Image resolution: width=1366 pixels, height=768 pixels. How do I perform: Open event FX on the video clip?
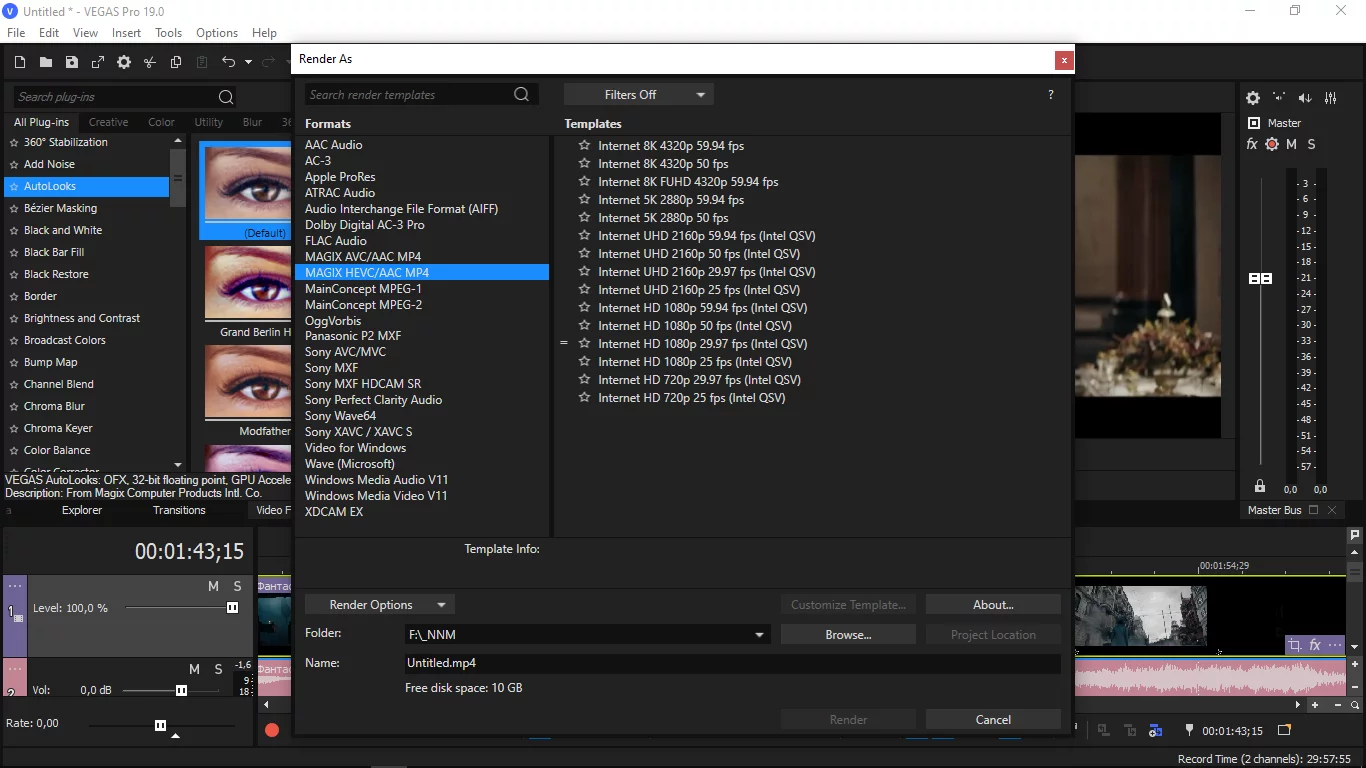(x=1315, y=645)
